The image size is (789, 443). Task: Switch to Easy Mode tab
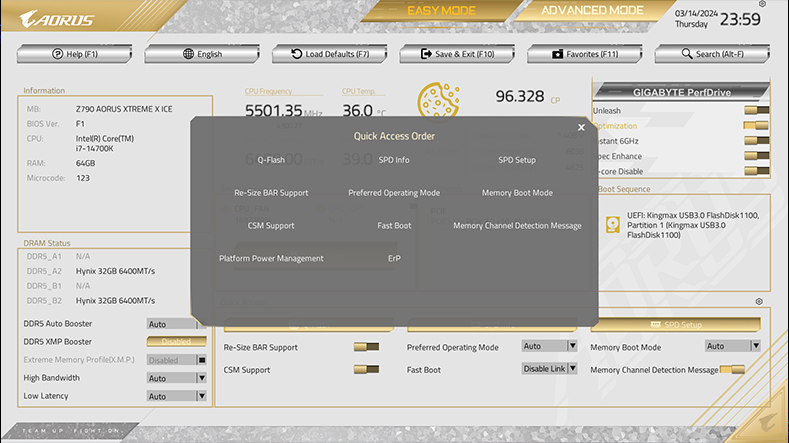point(441,11)
